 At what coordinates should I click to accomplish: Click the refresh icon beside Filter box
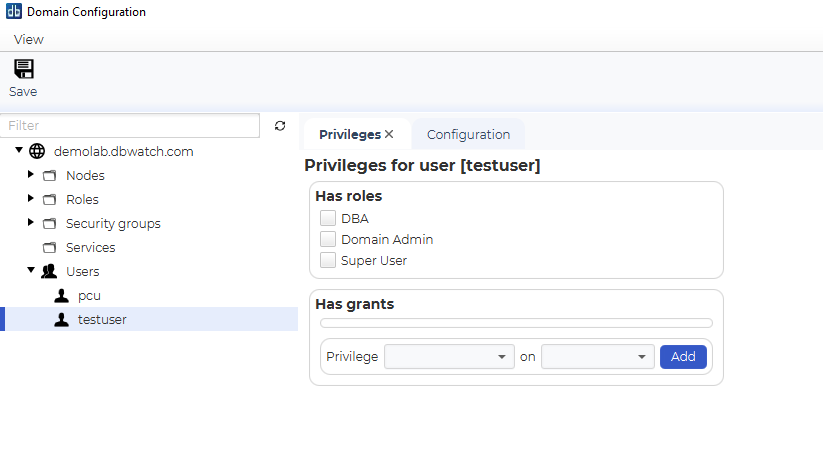(280, 125)
